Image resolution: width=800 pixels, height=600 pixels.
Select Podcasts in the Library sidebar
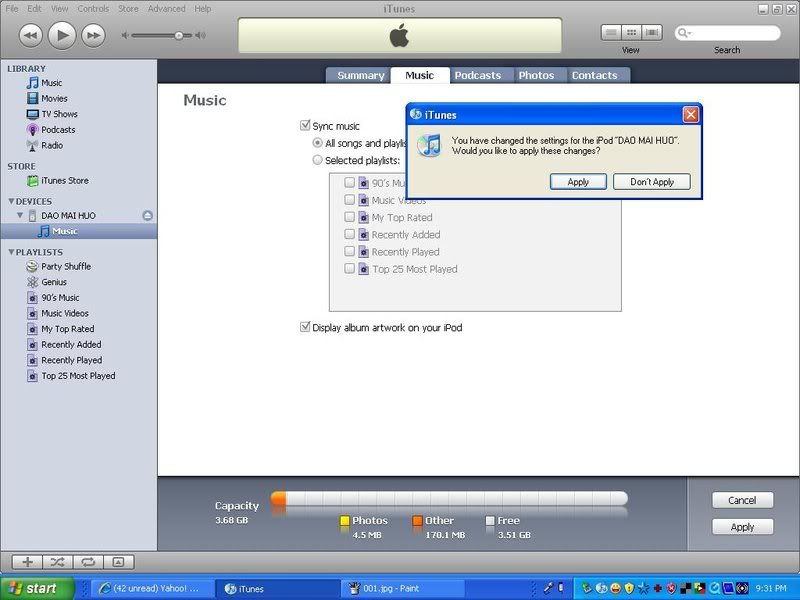tap(58, 130)
